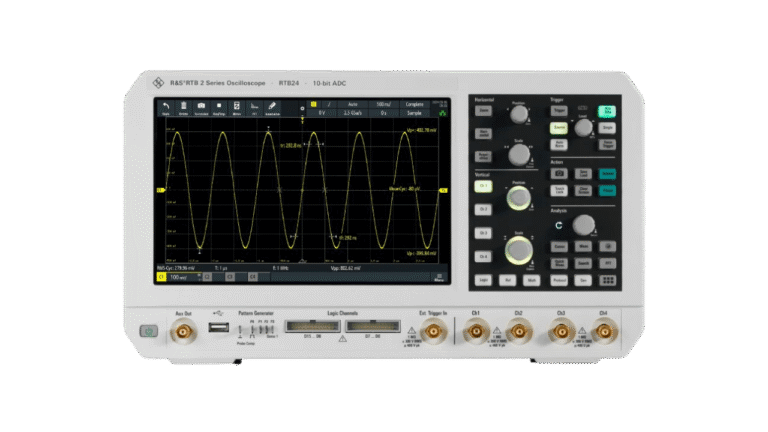Toggle the Run Stop acquisition button
The image size is (768, 432).
606,112
